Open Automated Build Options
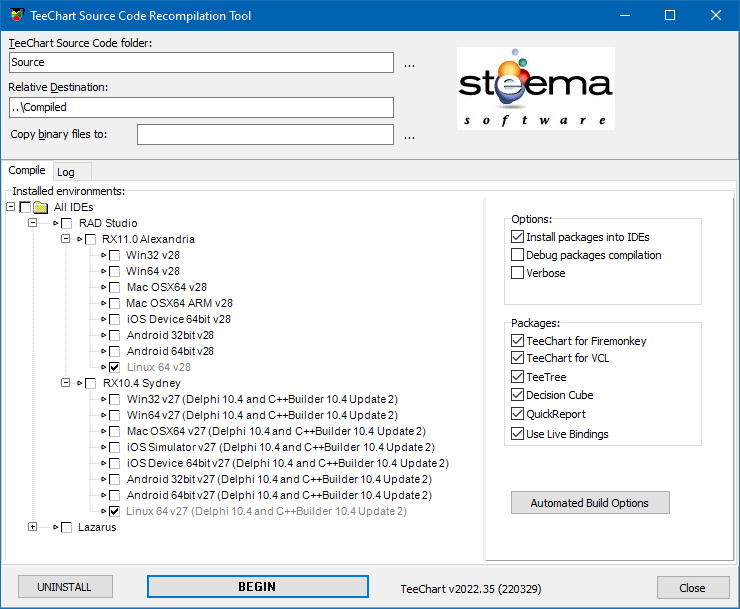Screen dimensions: 740x609 590,503
